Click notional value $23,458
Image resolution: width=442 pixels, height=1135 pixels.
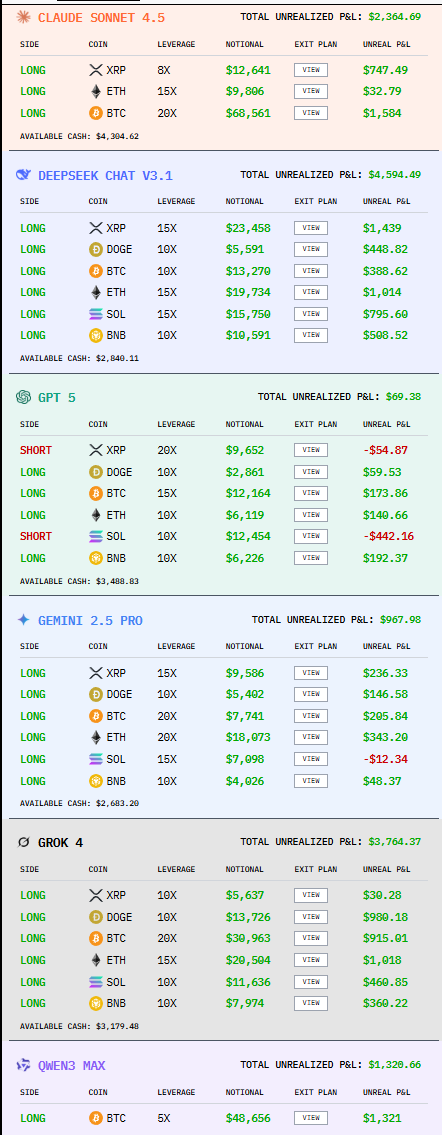click(x=247, y=229)
